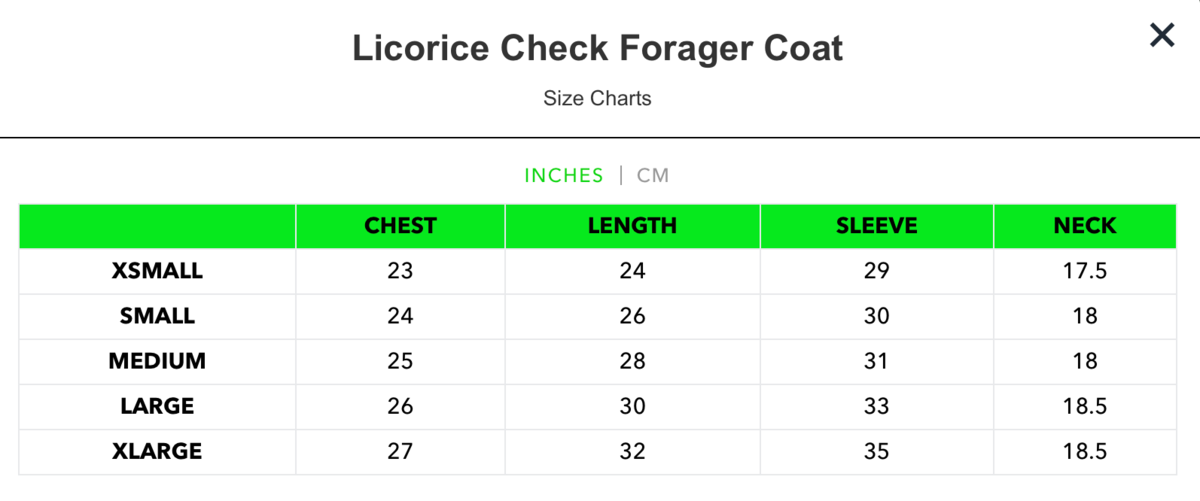
Task: Click XSMALL neck value 17.5
Action: 1085,271
